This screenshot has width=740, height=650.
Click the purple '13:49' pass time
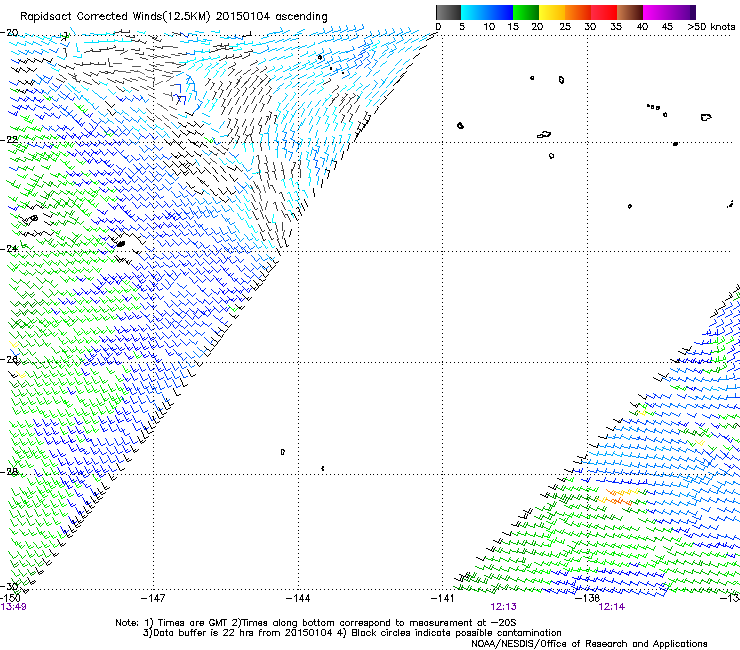point(13,607)
